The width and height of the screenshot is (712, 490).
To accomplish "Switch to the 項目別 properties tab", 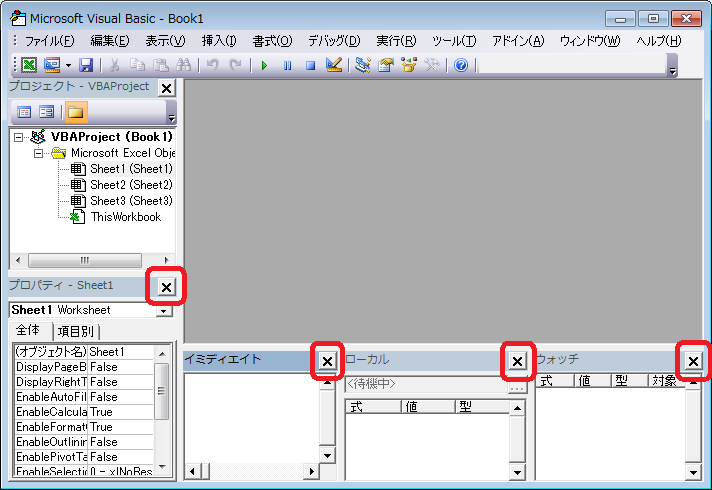I will [x=75, y=331].
